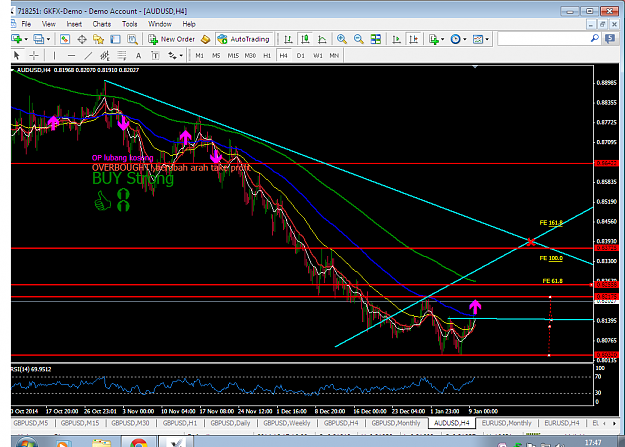Switch timeframe to H1
This screenshot has width=625, height=447.
point(267,55)
